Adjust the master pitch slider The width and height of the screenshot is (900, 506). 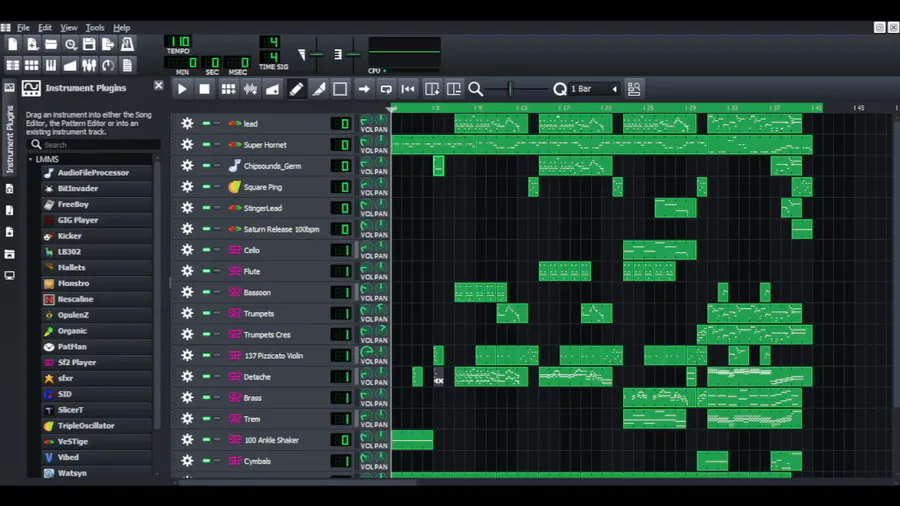coord(353,55)
